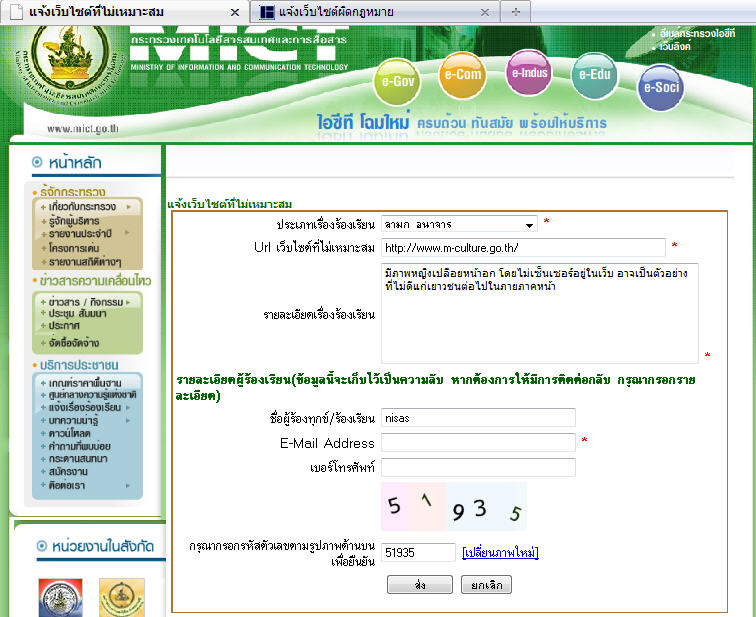This screenshot has height=617, width=756.
Task: Click the red-blue agency emblem under หน่วยงานในสังกัด
Action: pyautogui.click(x=60, y=598)
